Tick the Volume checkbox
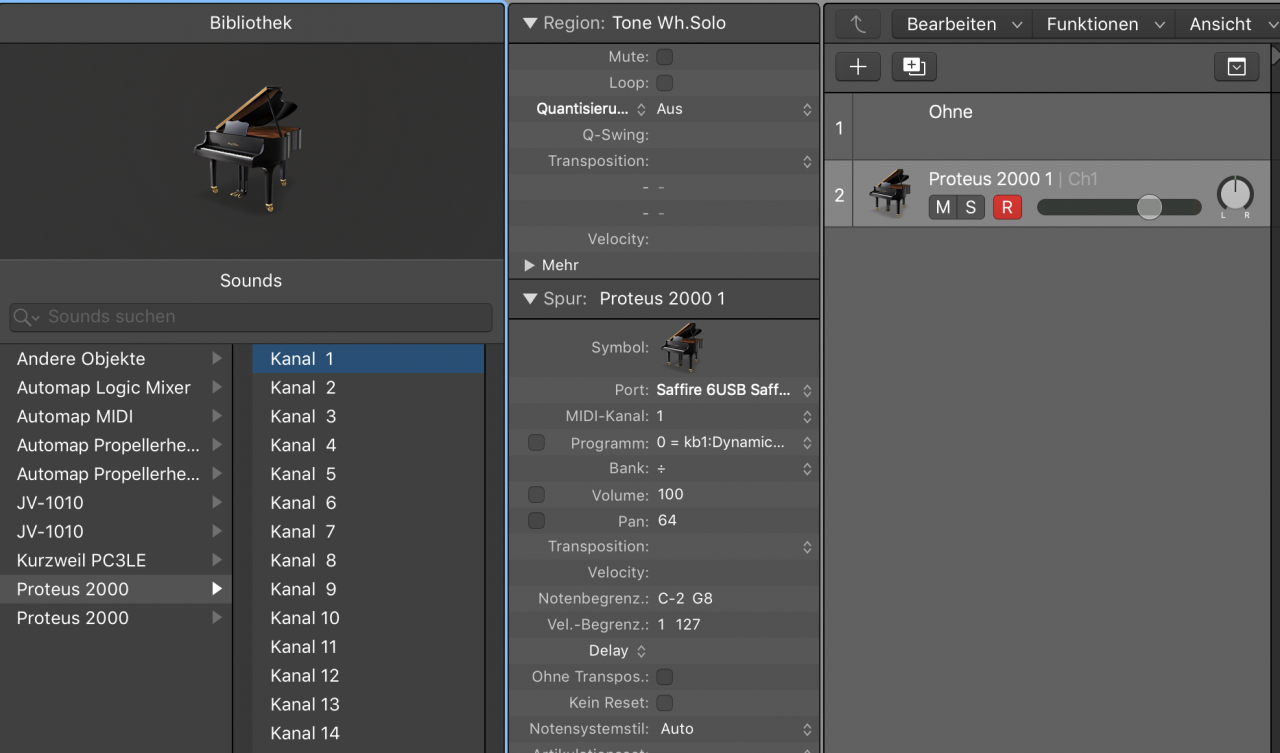The image size is (1280, 753). point(536,494)
